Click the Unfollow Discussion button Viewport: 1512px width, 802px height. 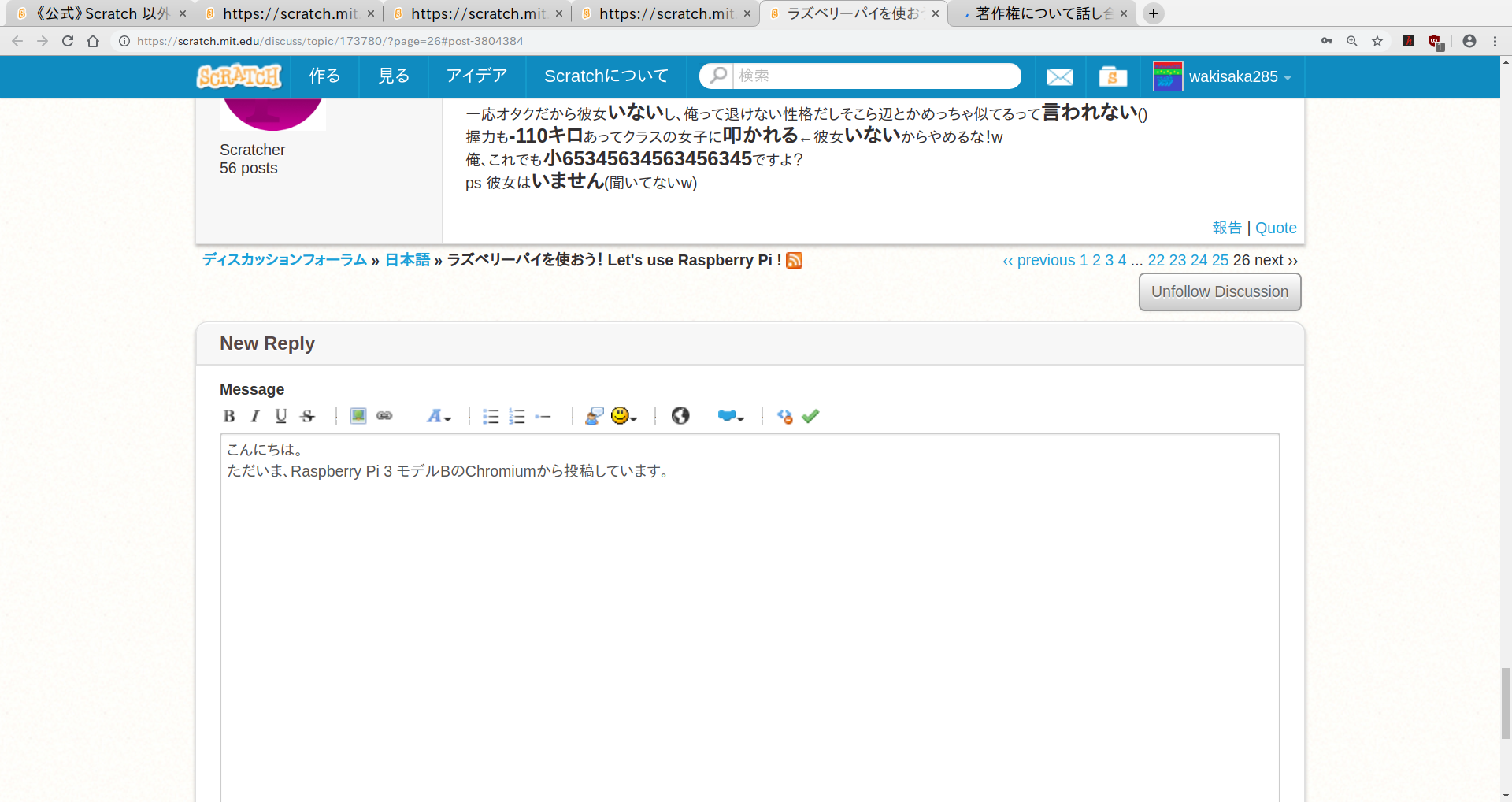tap(1219, 292)
